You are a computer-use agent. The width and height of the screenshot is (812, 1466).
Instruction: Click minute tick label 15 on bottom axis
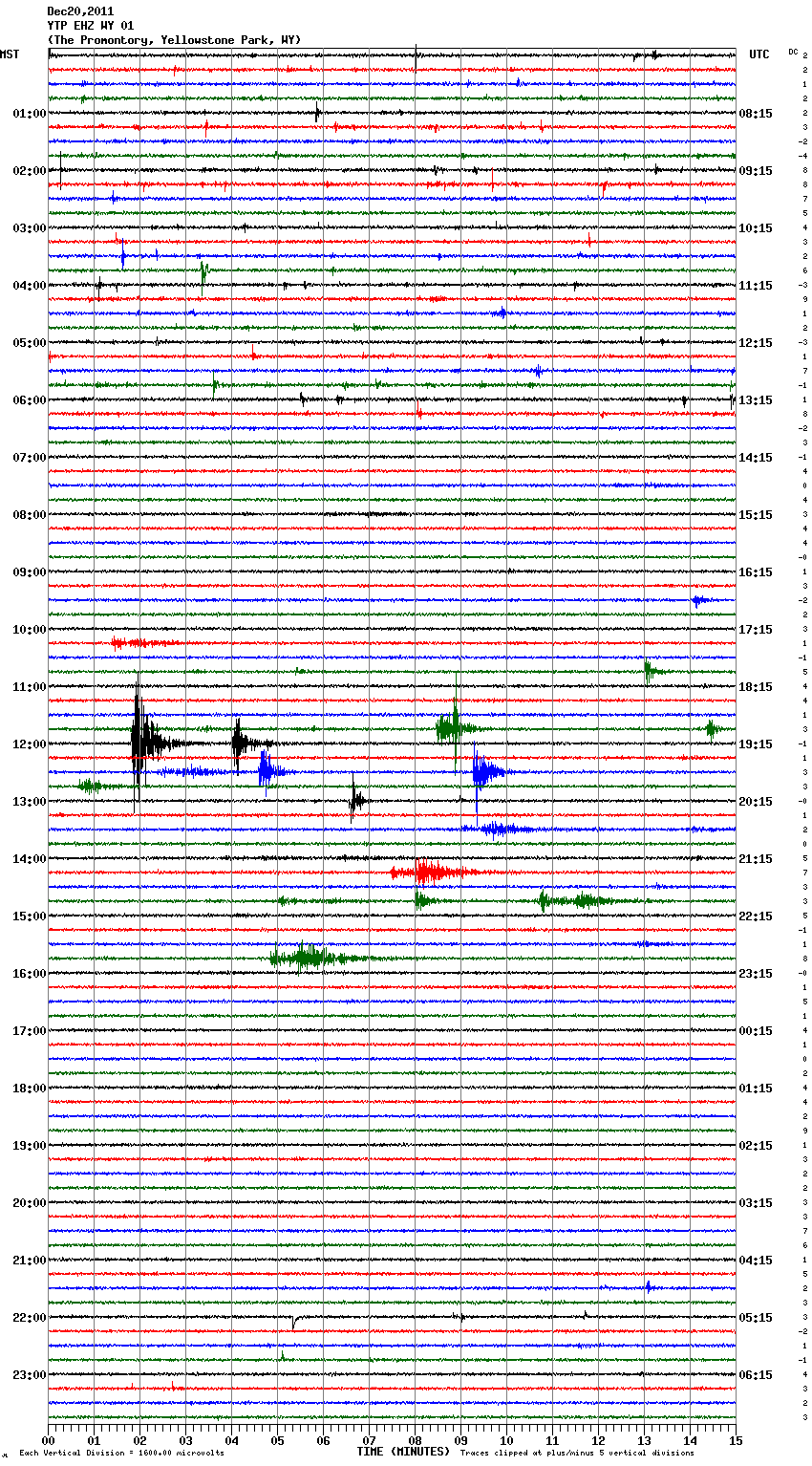pos(736,1440)
